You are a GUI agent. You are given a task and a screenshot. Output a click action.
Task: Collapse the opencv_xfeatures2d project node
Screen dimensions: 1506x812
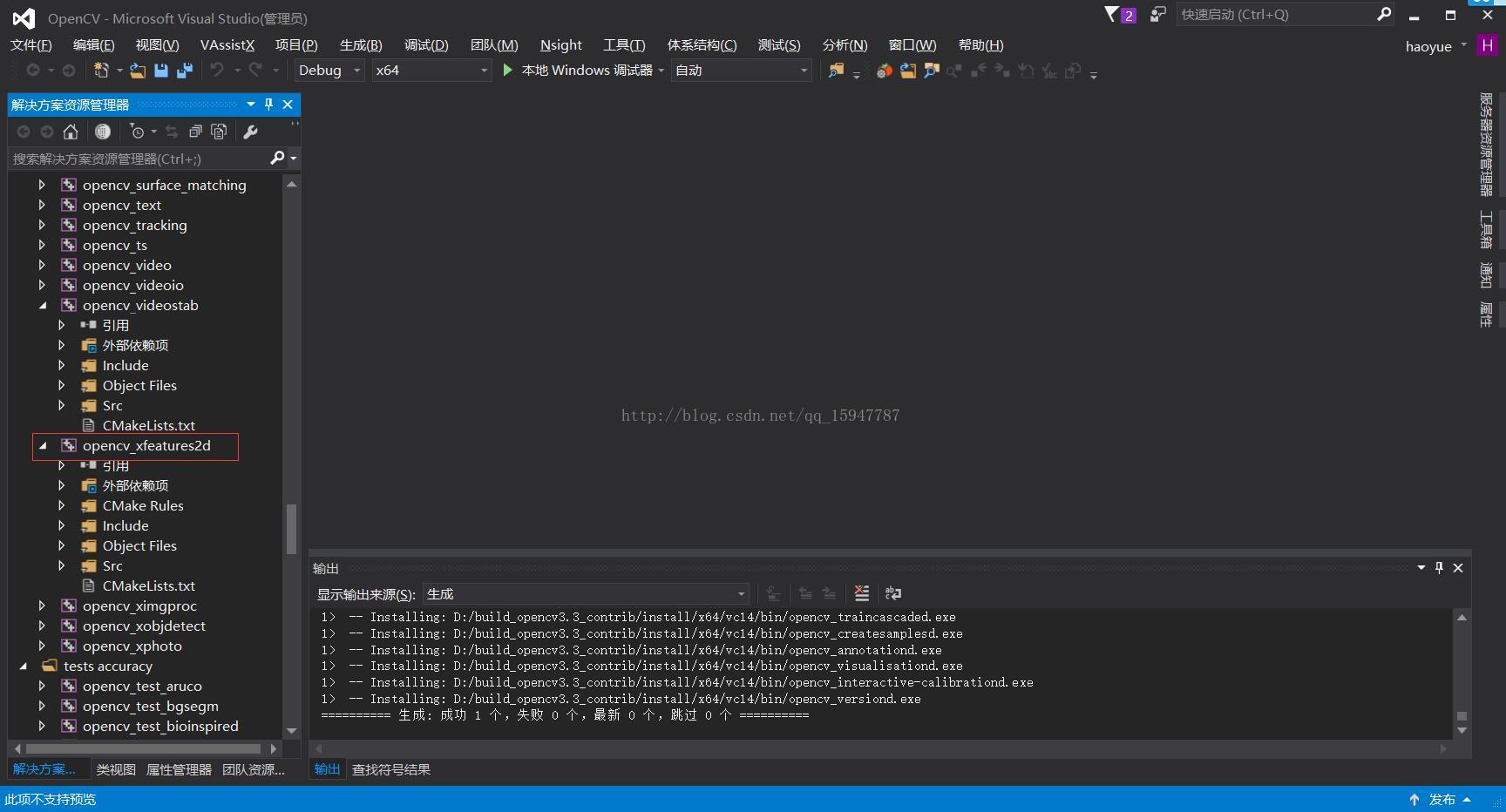[x=42, y=446]
